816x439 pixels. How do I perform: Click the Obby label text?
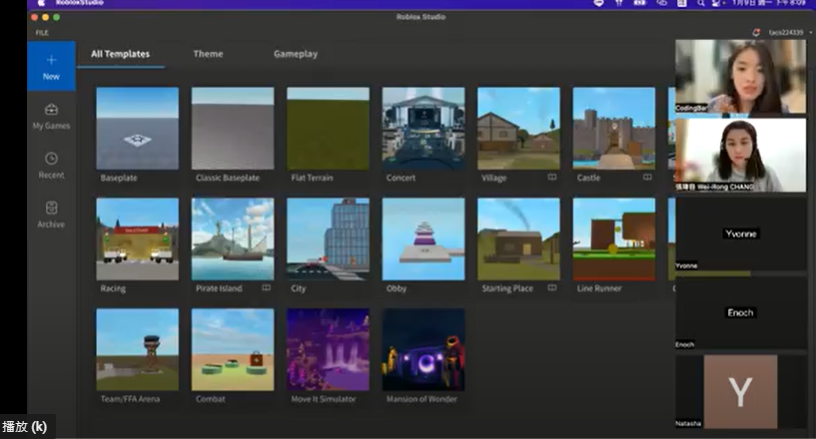[396, 288]
